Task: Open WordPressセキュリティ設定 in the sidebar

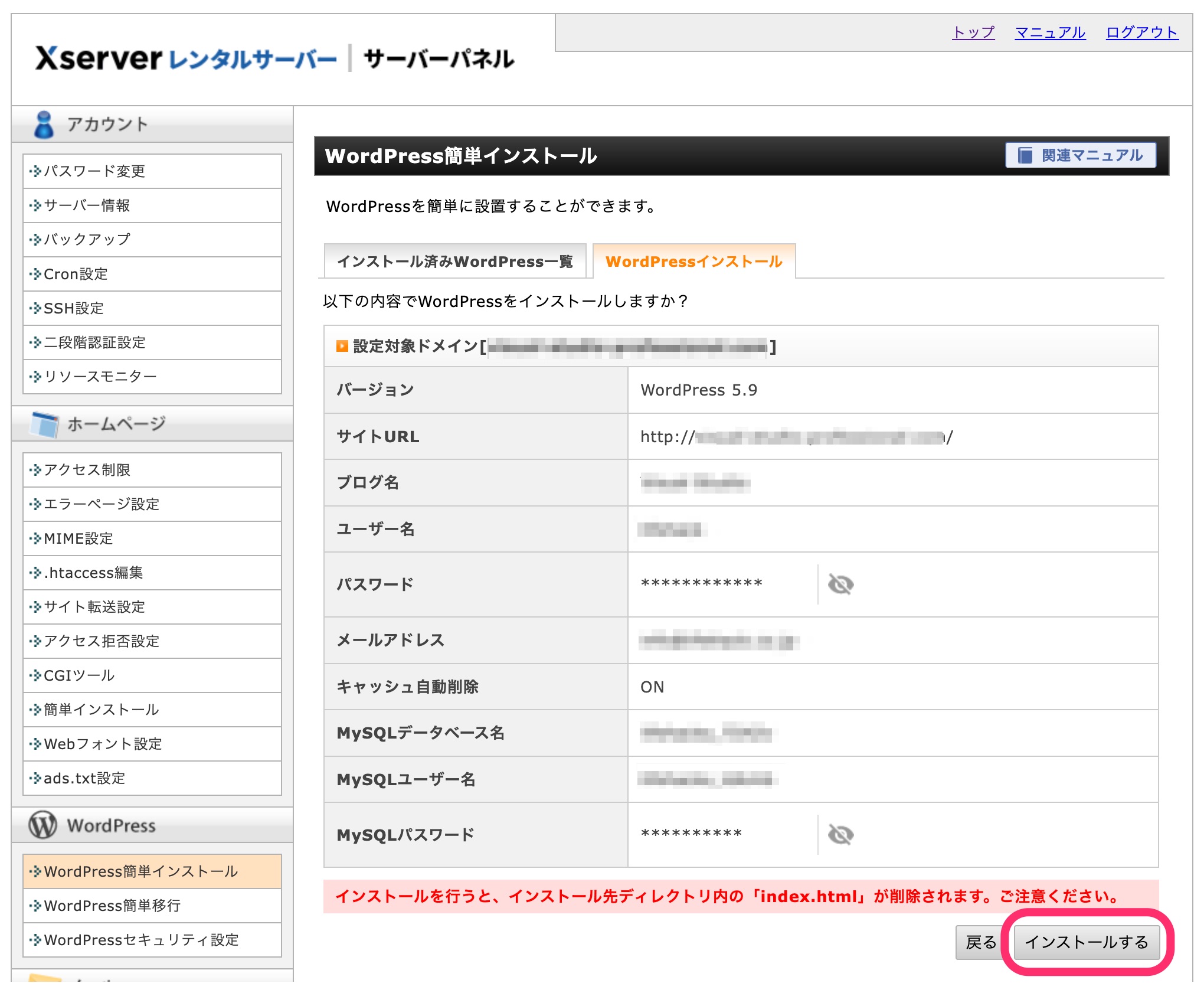Action: click(x=152, y=940)
